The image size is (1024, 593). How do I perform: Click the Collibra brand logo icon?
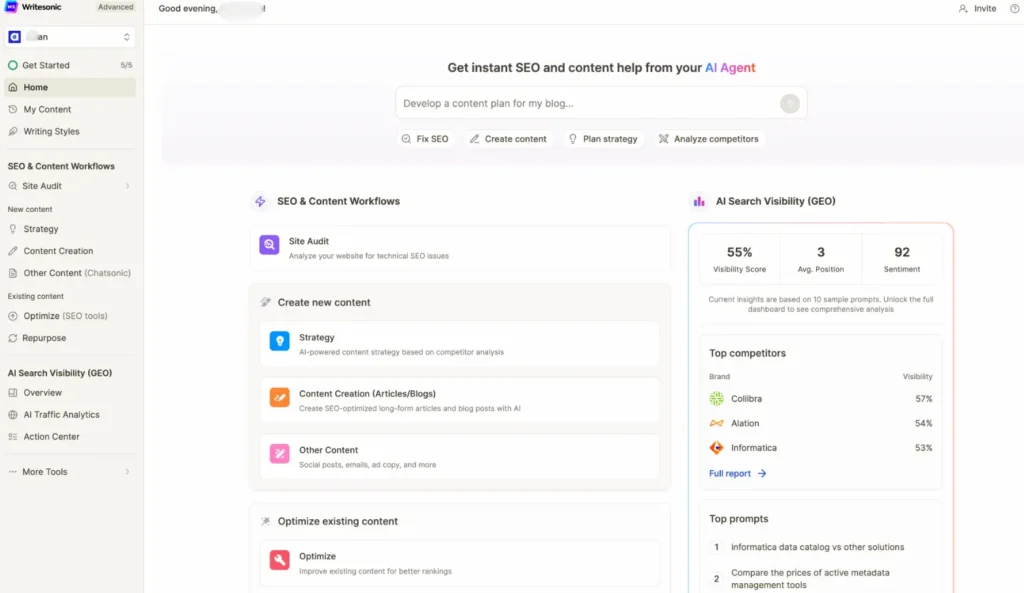point(716,399)
